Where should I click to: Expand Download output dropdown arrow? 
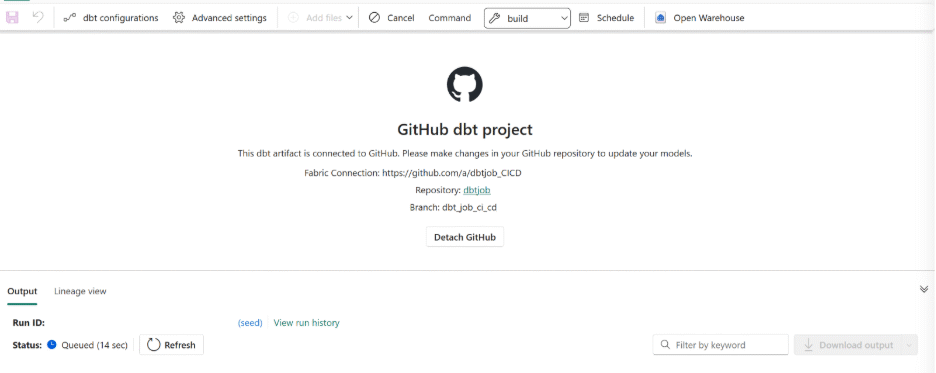pos(910,345)
